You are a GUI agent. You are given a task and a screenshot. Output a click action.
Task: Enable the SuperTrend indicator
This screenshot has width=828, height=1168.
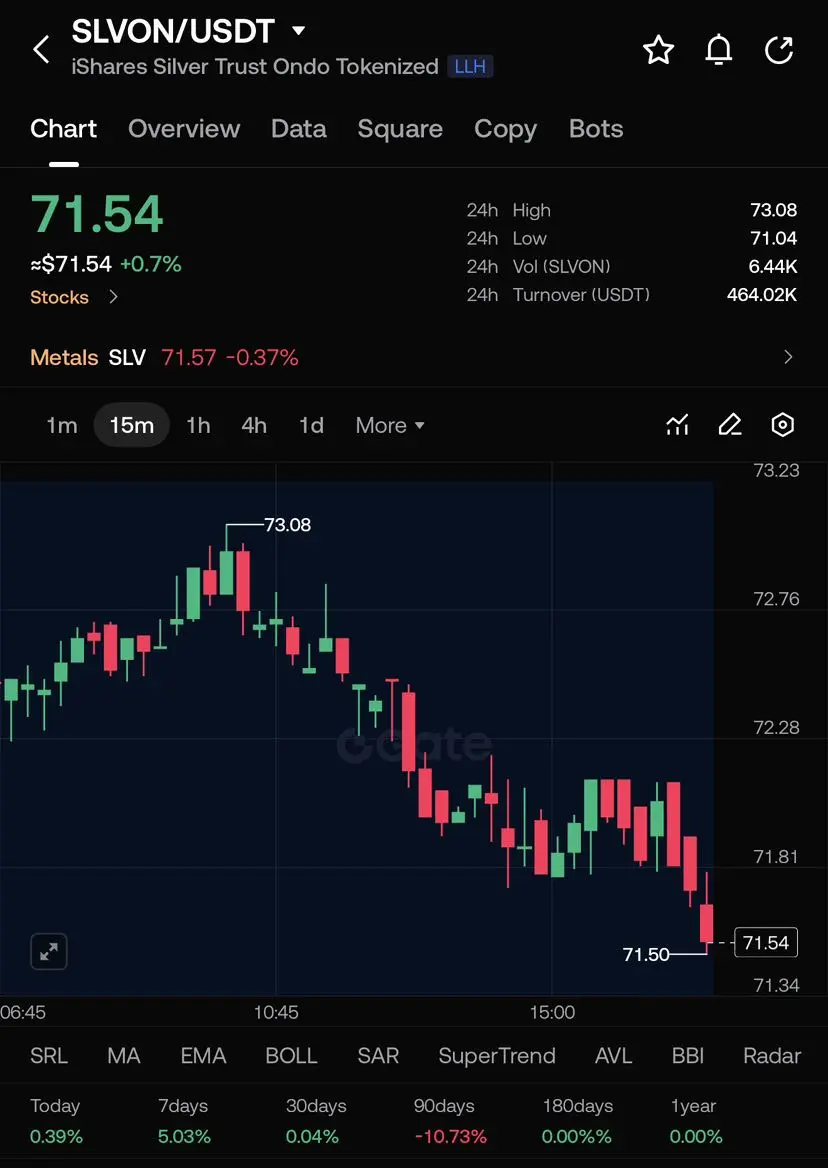pyautogui.click(x=497, y=1056)
